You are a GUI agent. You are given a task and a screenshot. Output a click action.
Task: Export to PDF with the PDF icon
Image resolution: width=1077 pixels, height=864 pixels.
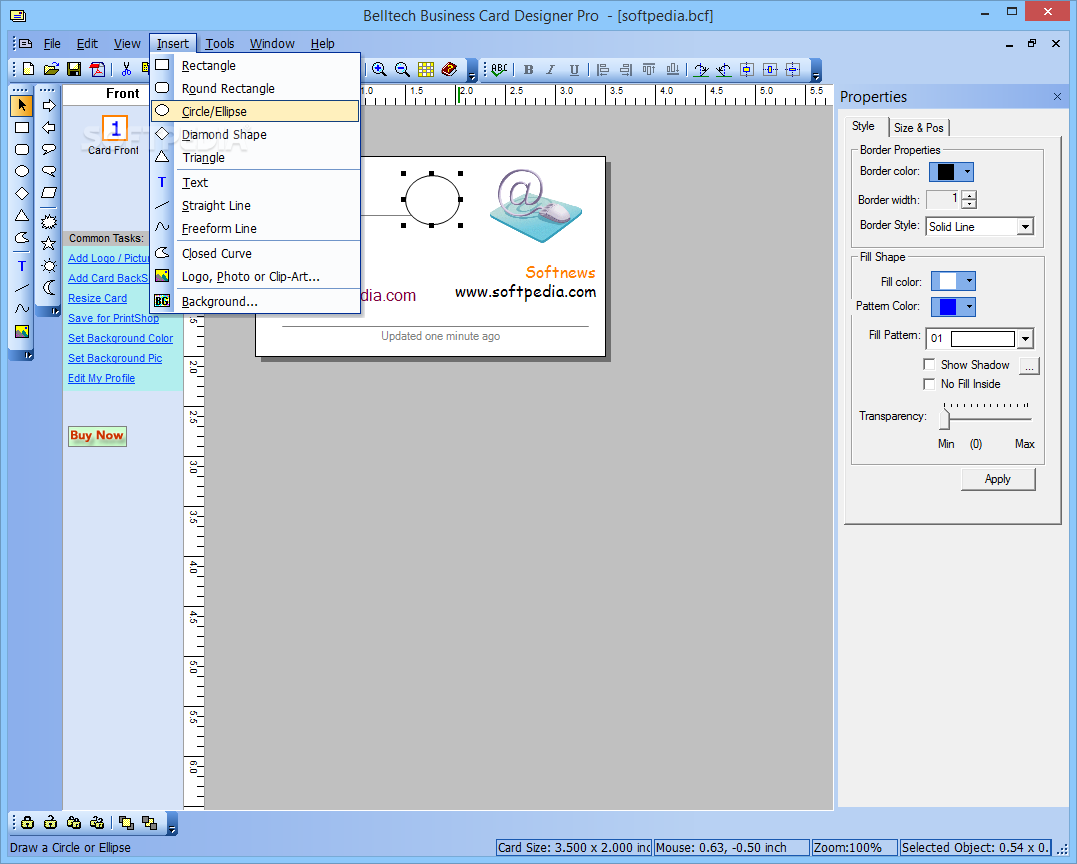[97, 69]
